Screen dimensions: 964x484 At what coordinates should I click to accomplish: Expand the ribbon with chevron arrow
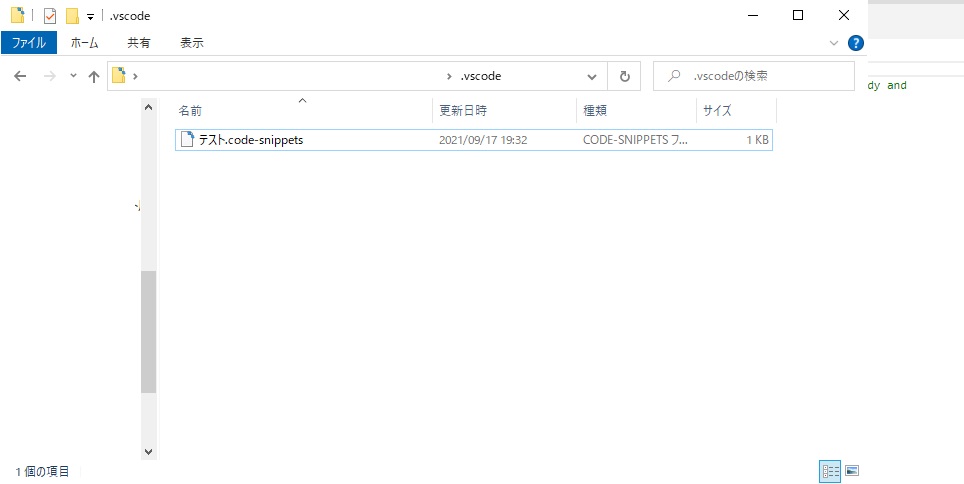pos(834,43)
